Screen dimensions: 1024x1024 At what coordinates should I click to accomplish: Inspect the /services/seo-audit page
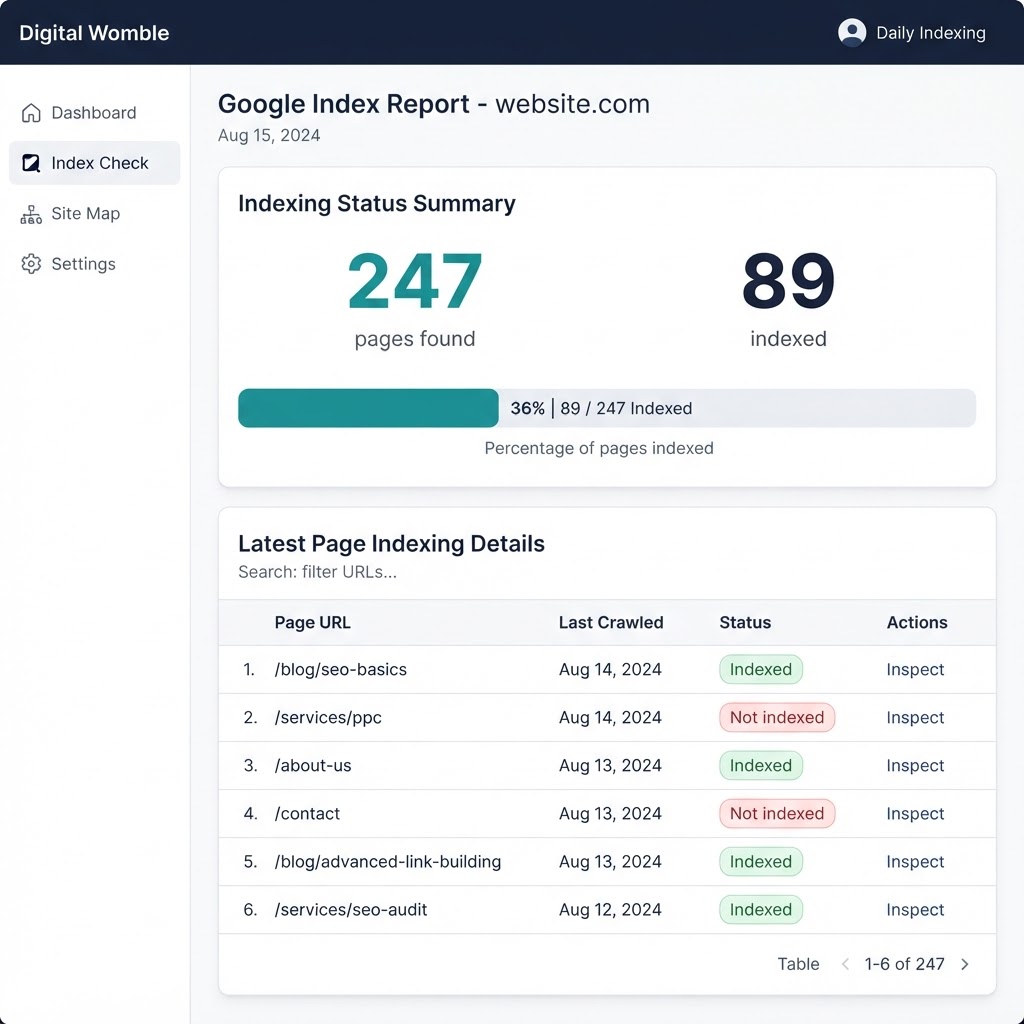tap(915, 910)
